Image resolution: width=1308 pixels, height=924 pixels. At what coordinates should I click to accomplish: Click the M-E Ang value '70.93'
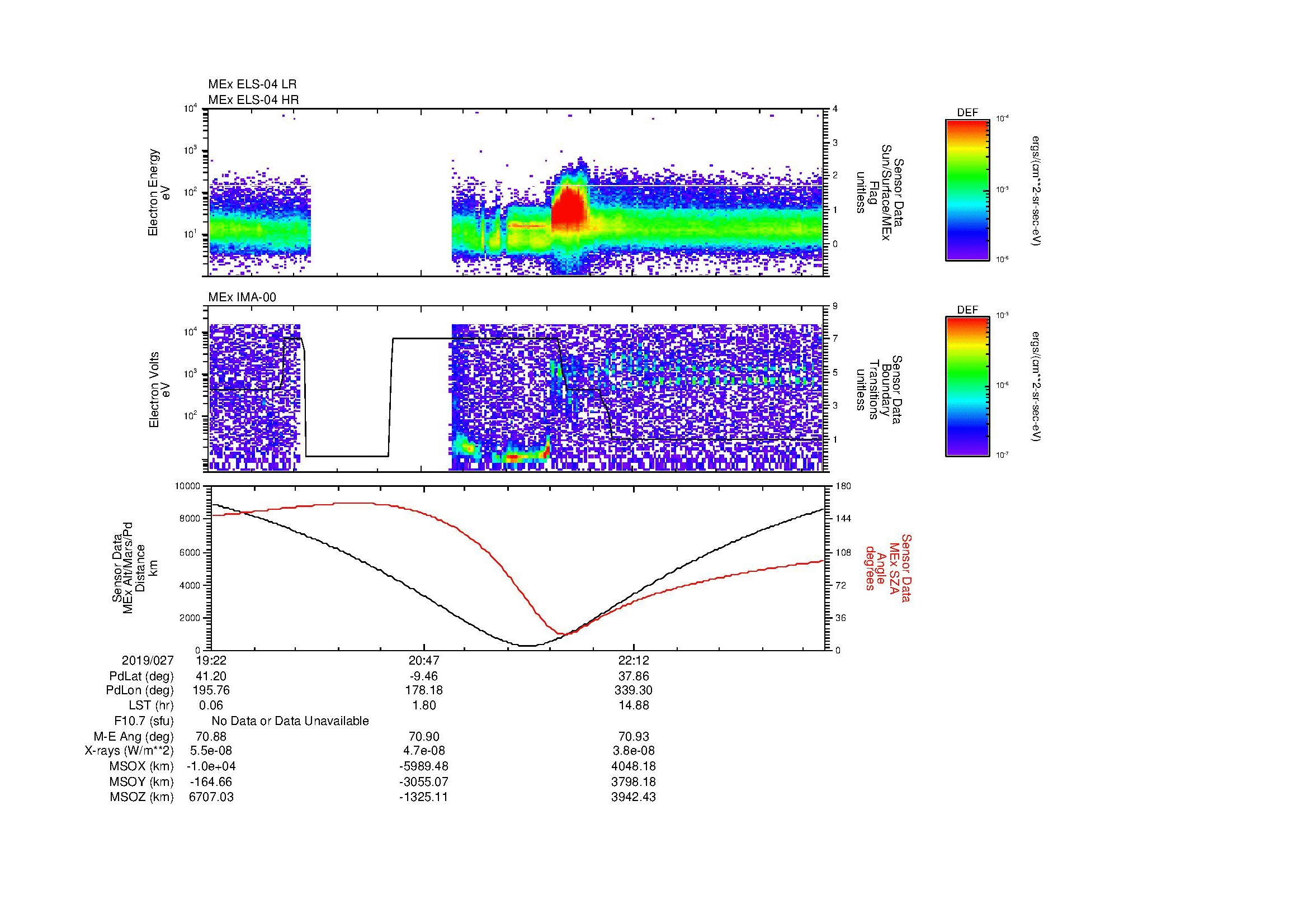634,736
